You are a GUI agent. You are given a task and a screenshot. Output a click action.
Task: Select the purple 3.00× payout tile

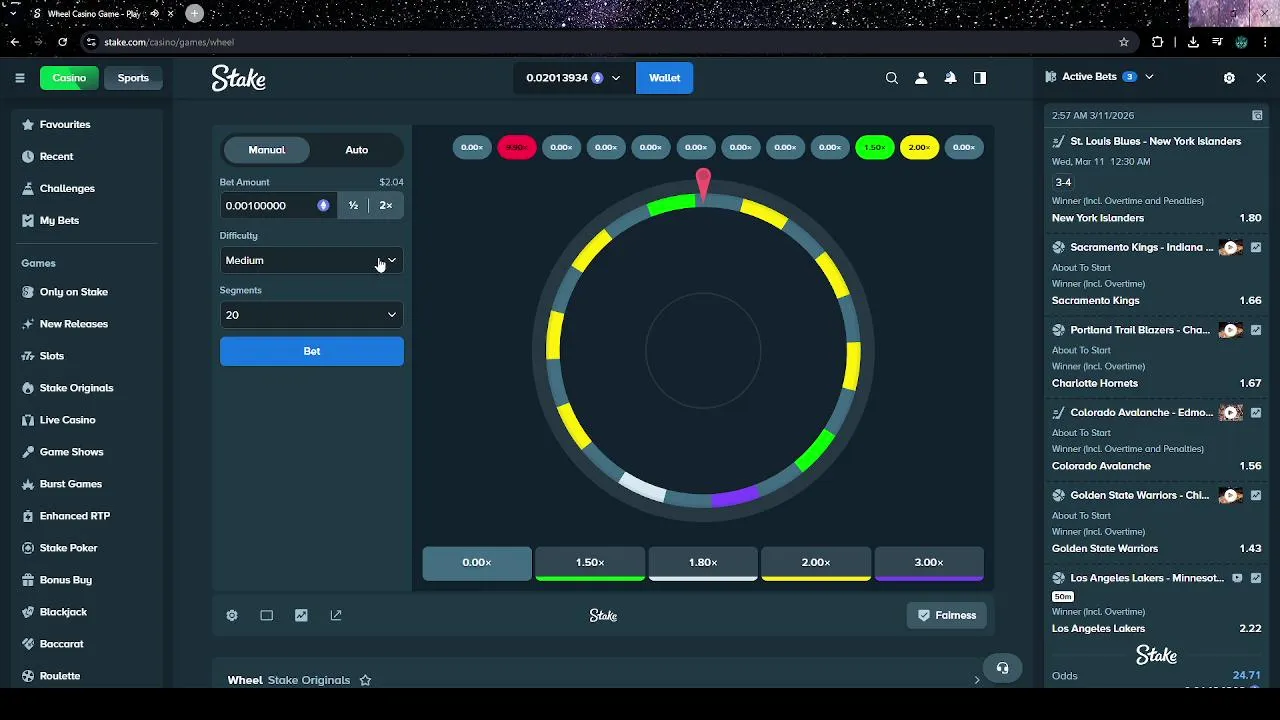coord(929,563)
